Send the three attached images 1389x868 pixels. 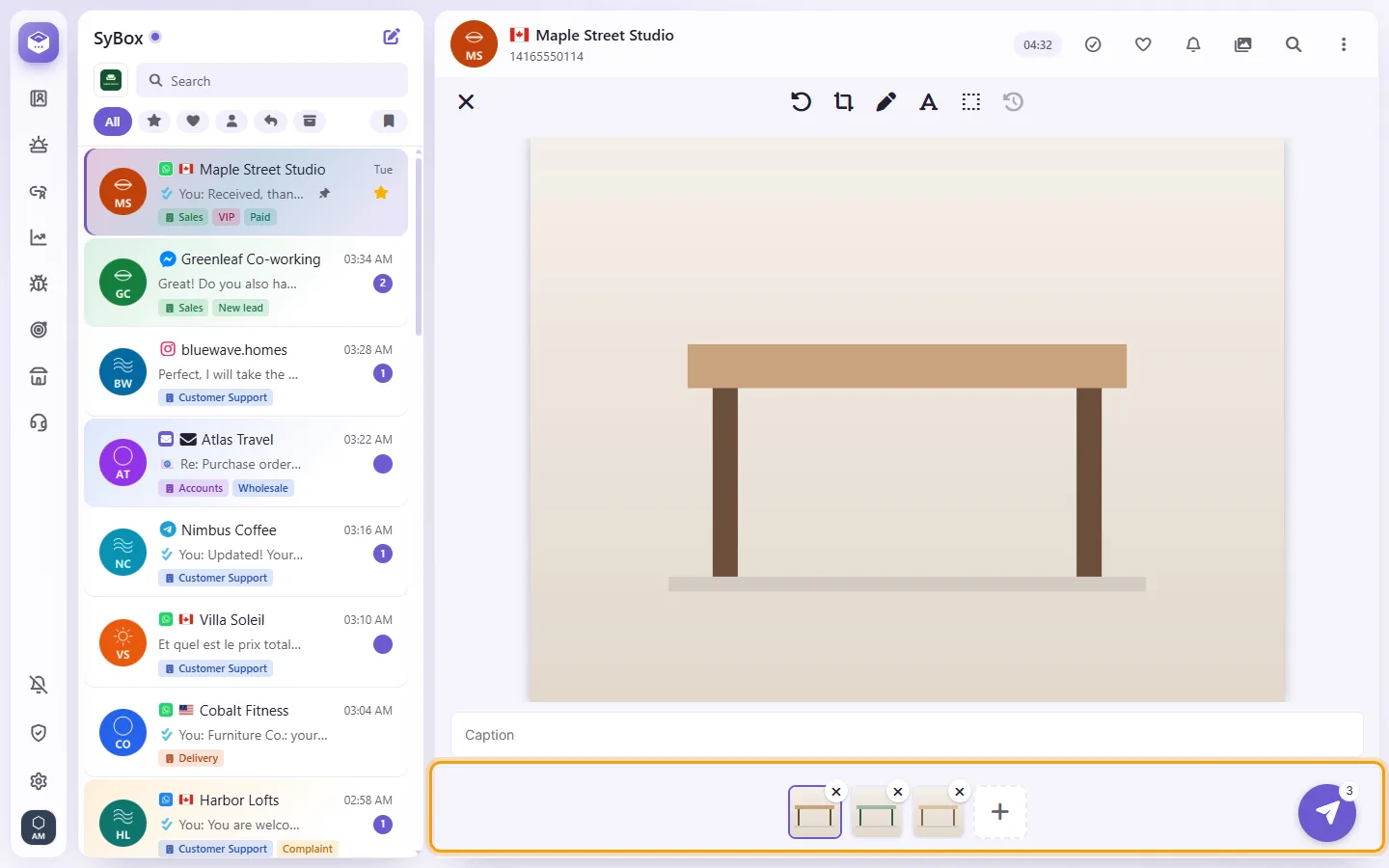[x=1327, y=813]
